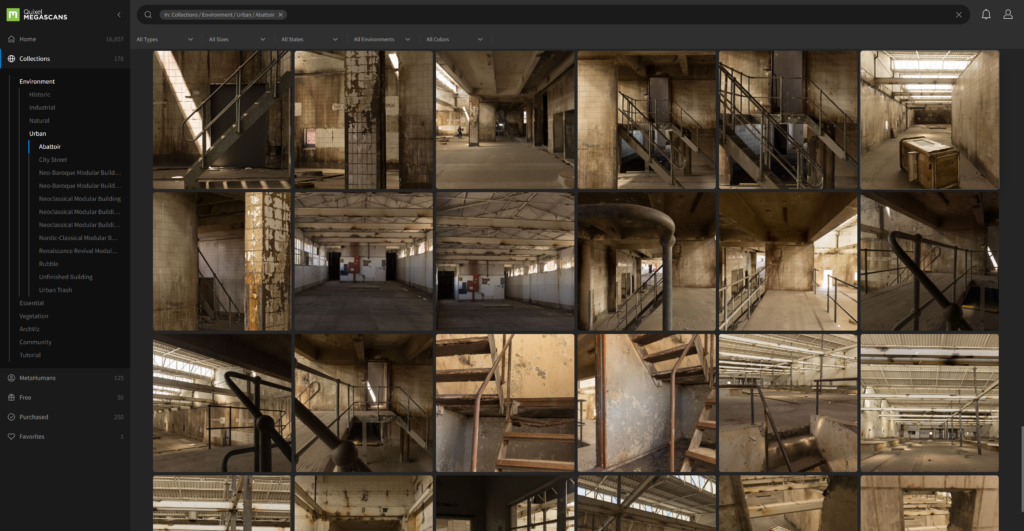1024x531 pixels.
Task: Select Renaissance Revival Modular collection
Action: click(x=78, y=251)
